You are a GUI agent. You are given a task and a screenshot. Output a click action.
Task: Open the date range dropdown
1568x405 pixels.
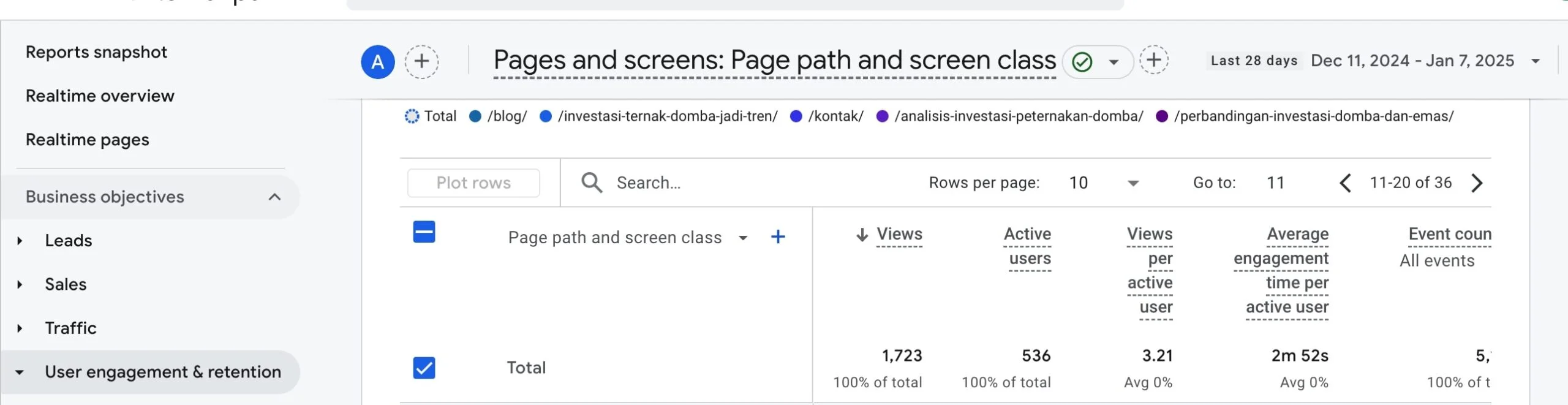[x=1536, y=61]
